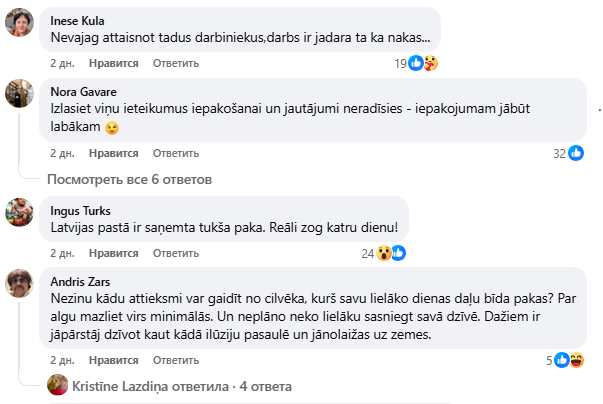Open small avatar beside Kristīne Lazdiņa
Screen dimensions: 603x404
point(60,385)
